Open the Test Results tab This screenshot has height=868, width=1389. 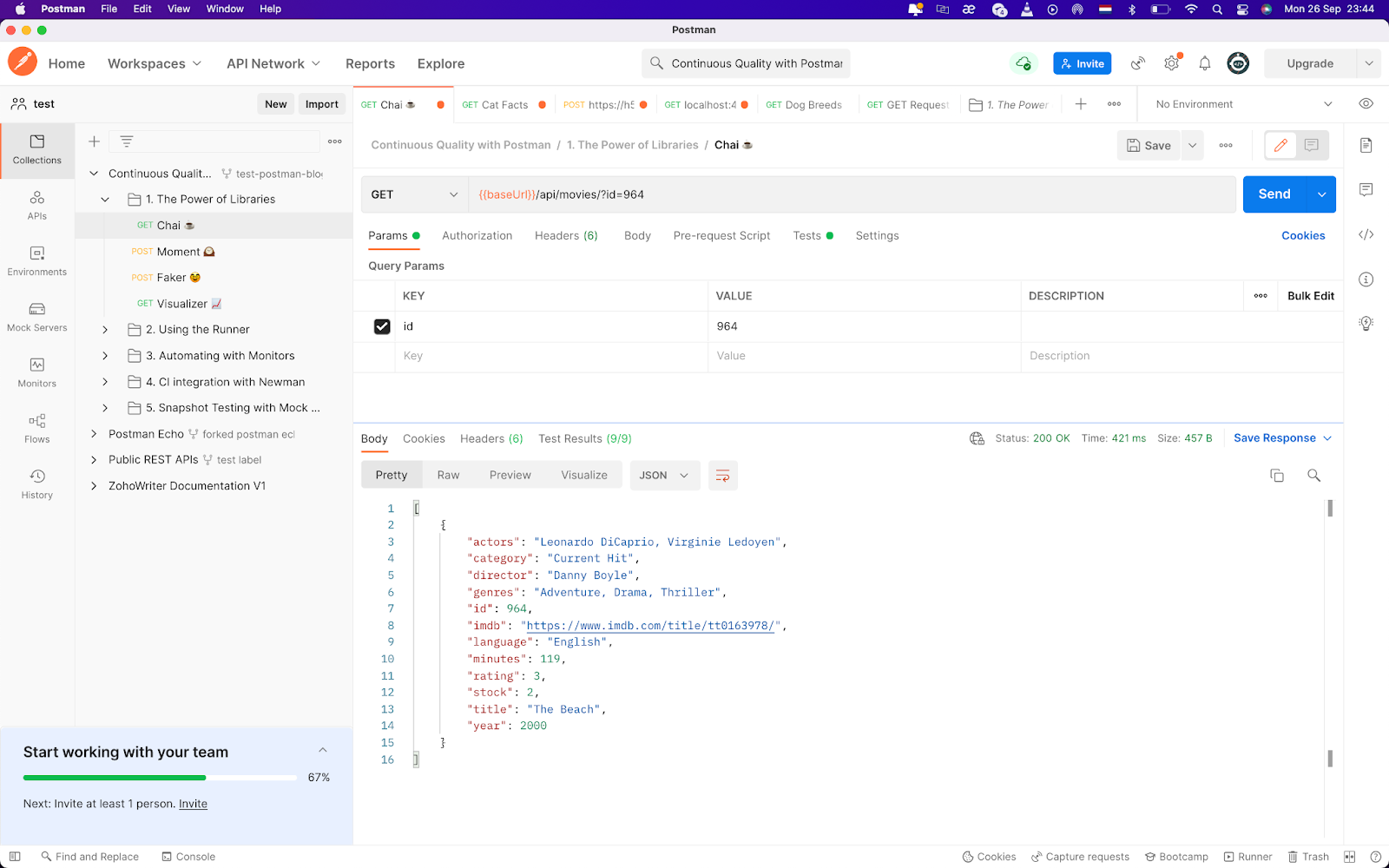585,439
